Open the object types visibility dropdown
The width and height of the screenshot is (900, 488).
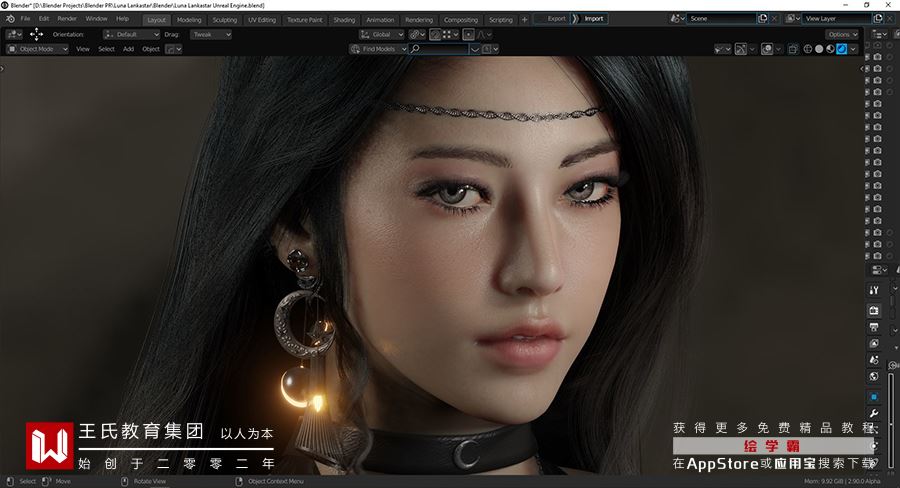(x=723, y=49)
